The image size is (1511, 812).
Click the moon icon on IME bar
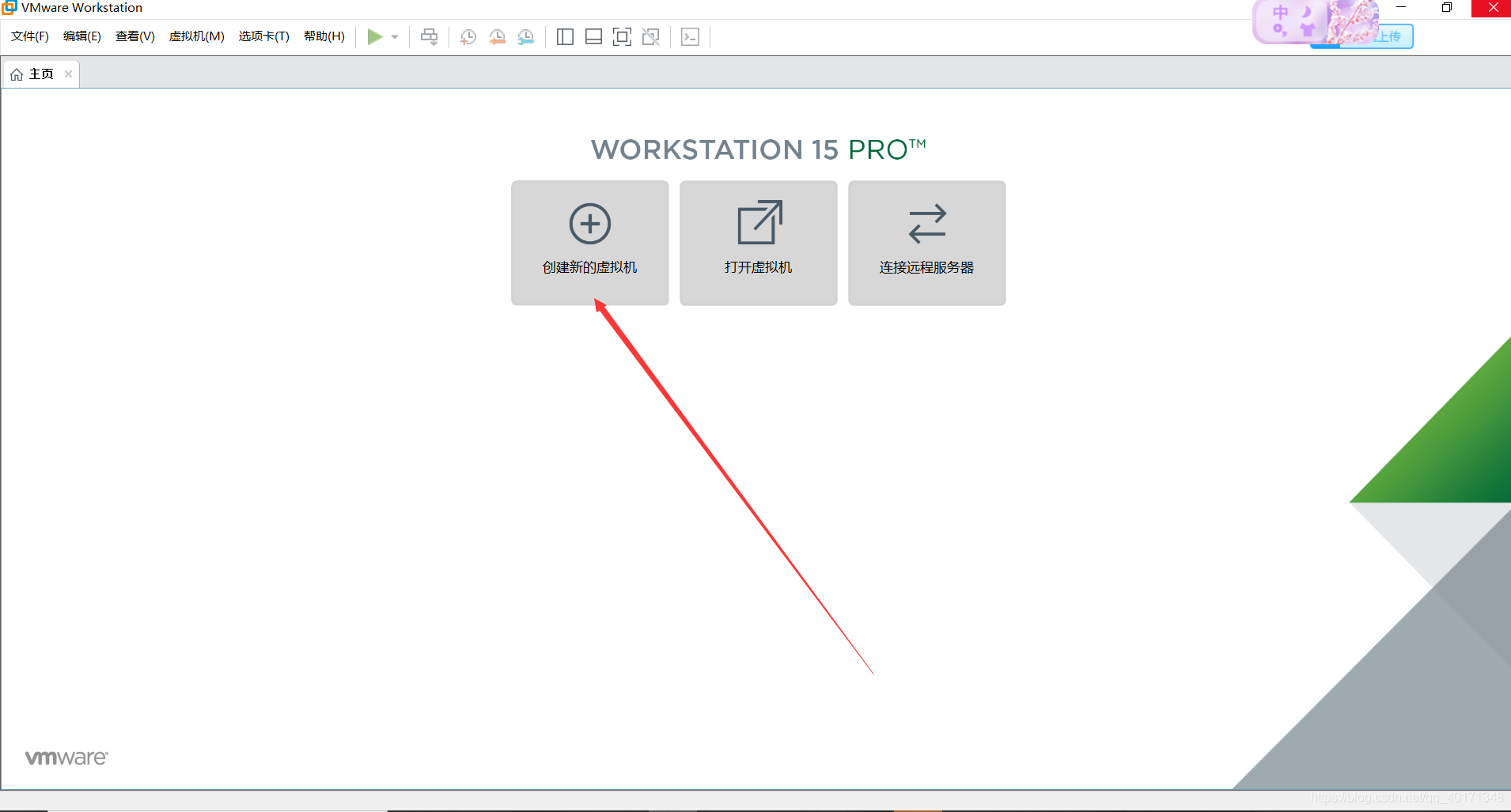[1307, 13]
